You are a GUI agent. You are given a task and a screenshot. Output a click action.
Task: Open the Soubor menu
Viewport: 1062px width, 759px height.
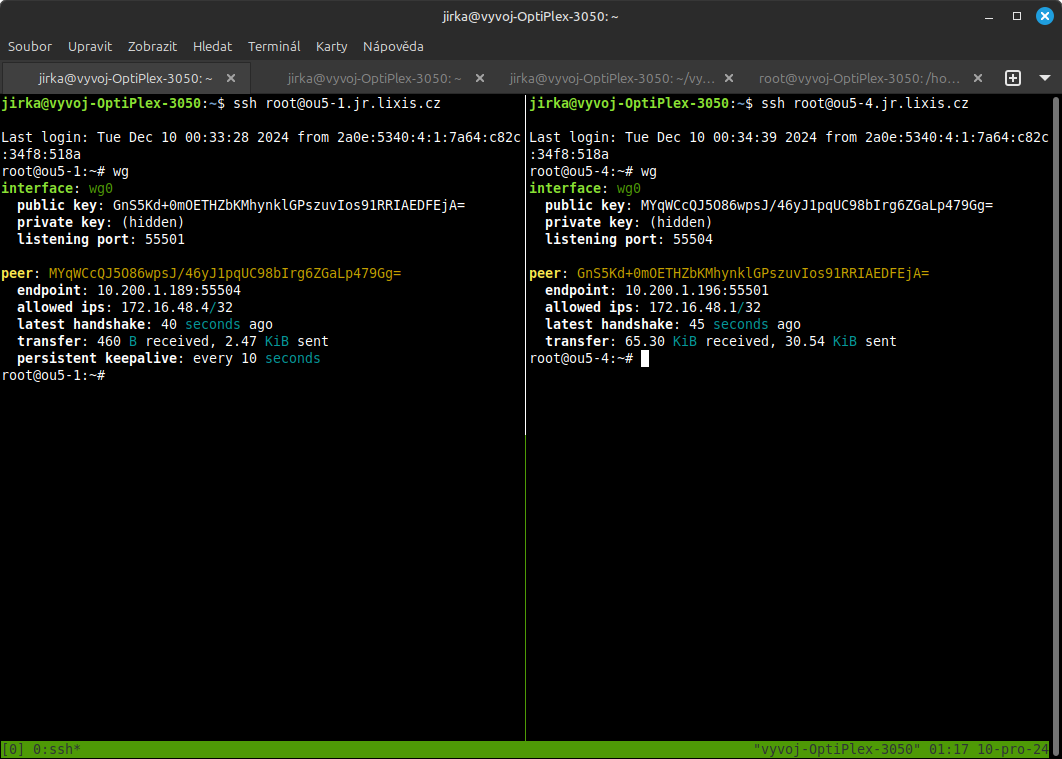coord(29,46)
